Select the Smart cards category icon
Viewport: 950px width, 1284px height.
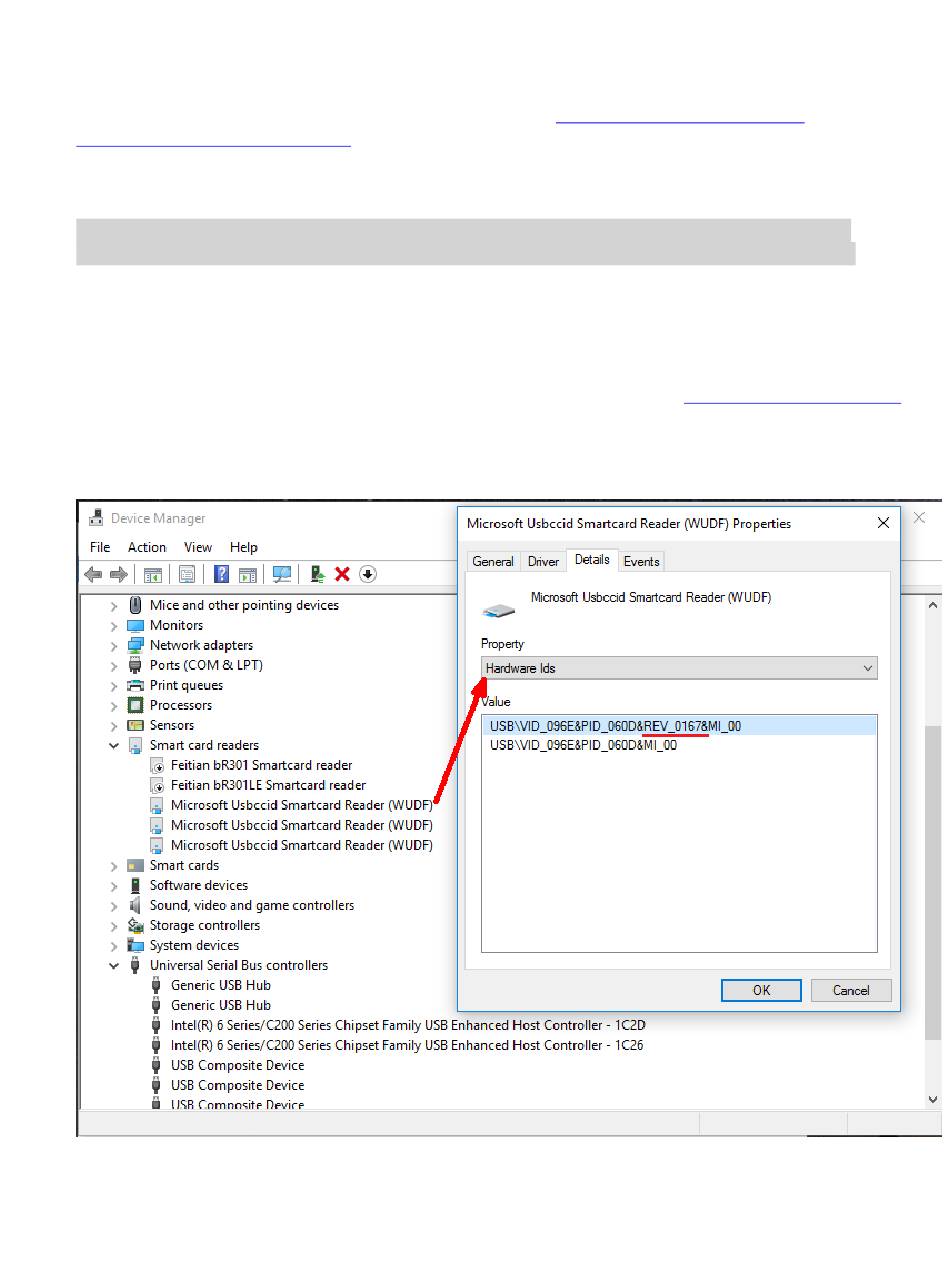(x=136, y=865)
